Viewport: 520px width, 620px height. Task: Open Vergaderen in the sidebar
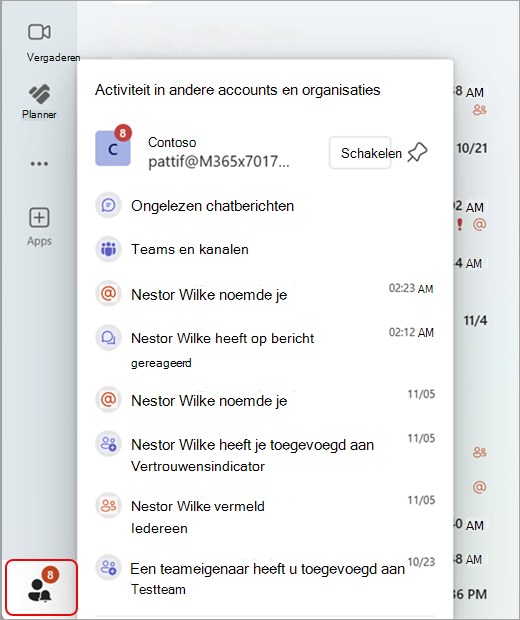(x=39, y=43)
